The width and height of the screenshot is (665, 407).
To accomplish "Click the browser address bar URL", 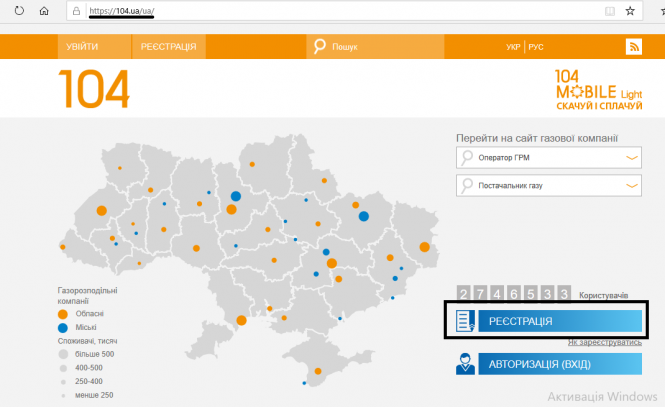I will [122, 11].
